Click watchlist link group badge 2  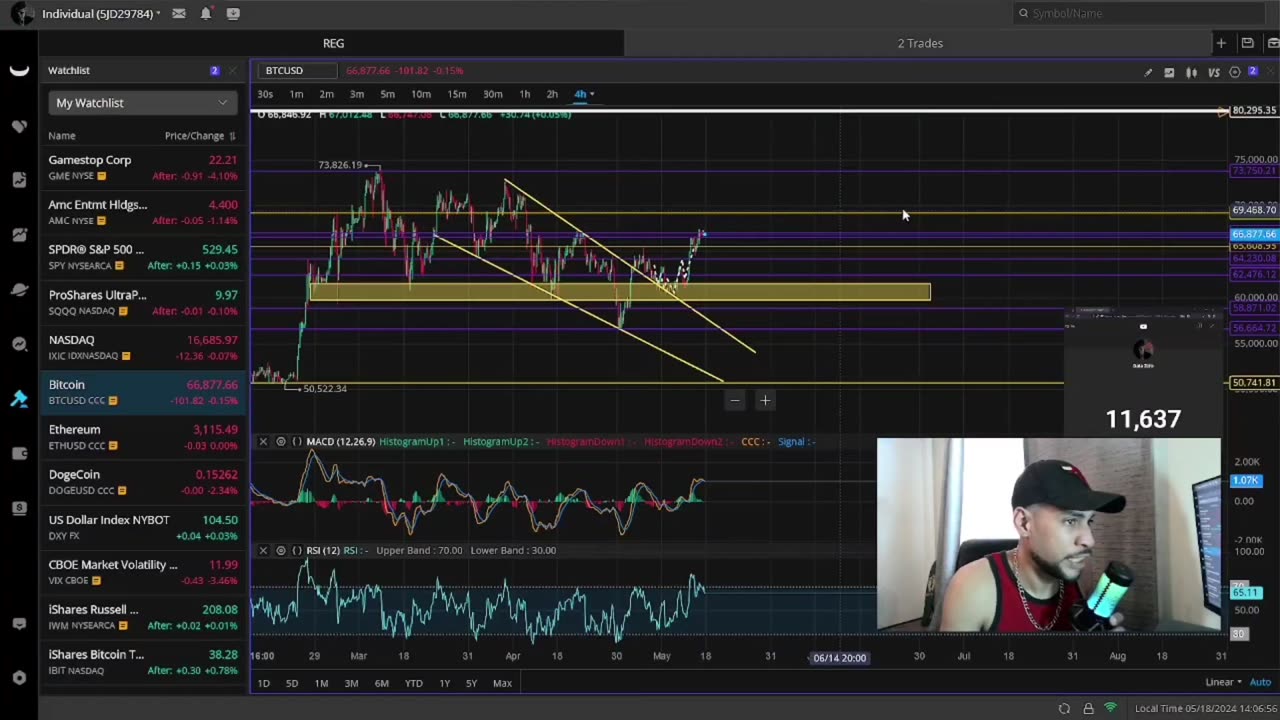(x=214, y=70)
